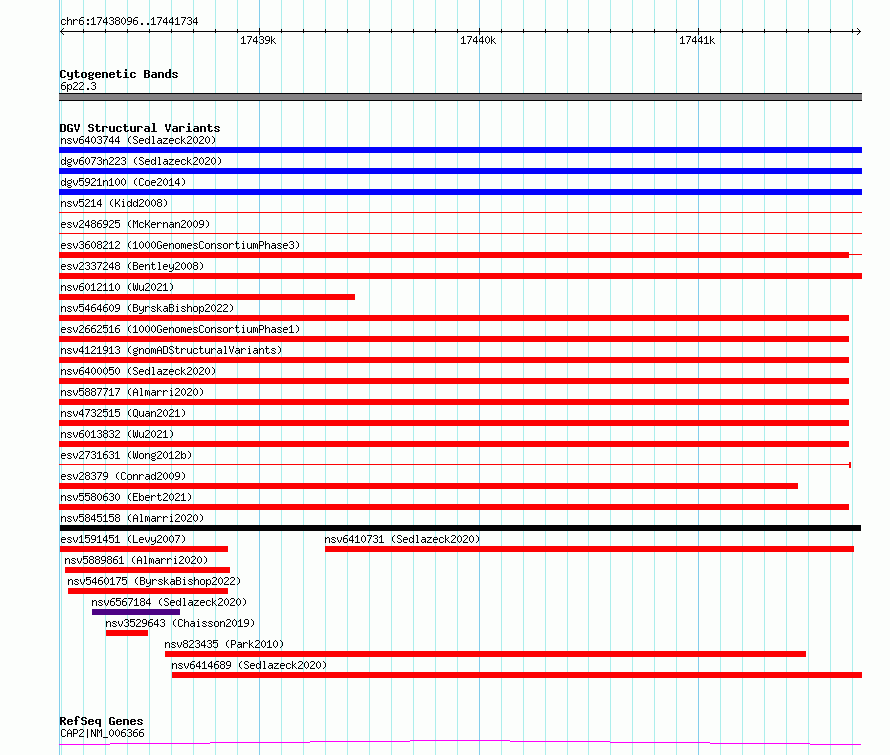Viewport: 890px width, 755px height.
Task: Select variant nsv6012110 (Wu2021) label
Action: 117,287
